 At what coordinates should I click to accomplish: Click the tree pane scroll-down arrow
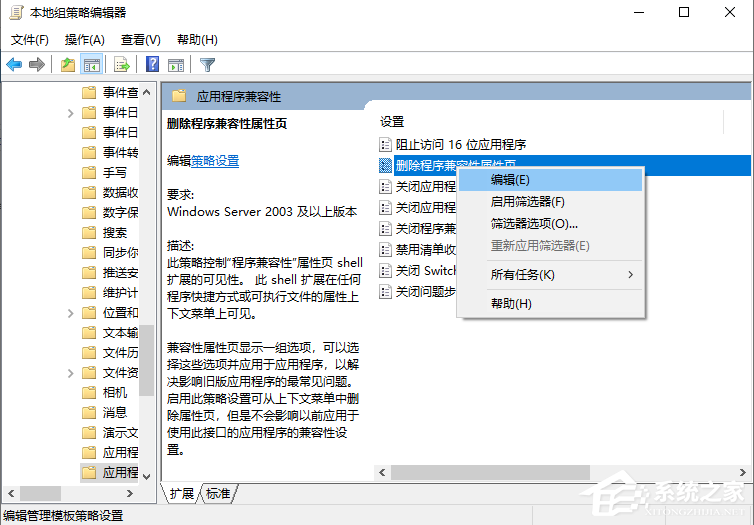(147, 476)
